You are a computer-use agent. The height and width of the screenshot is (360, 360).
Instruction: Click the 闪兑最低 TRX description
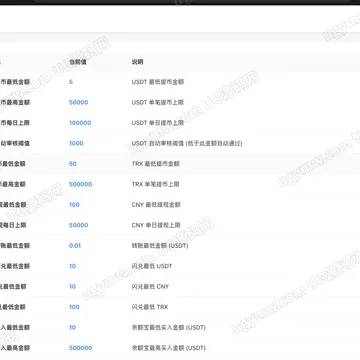150,307
